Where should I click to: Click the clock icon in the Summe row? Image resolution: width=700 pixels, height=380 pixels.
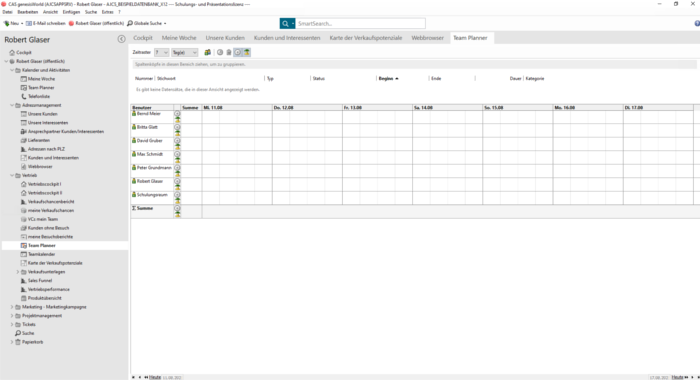click(x=177, y=208)
